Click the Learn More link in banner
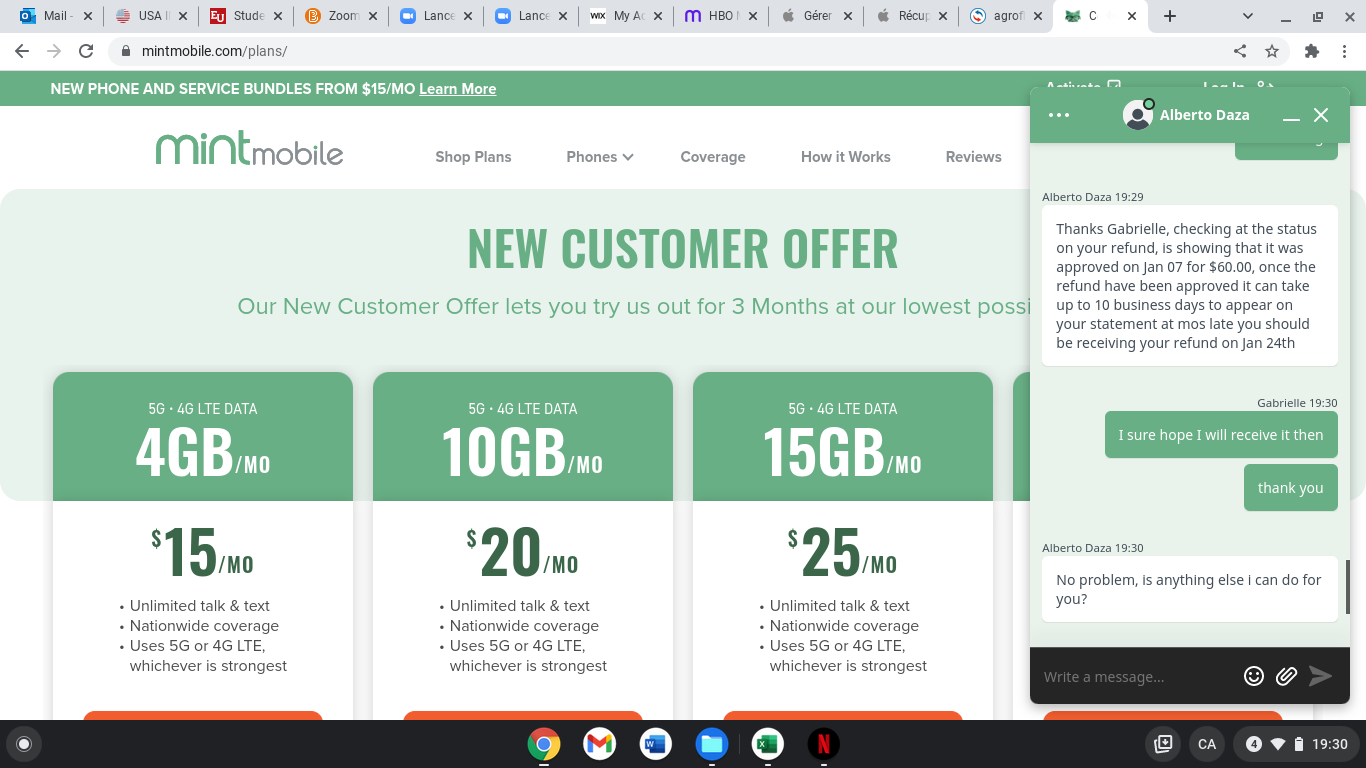 pos(457,89)
